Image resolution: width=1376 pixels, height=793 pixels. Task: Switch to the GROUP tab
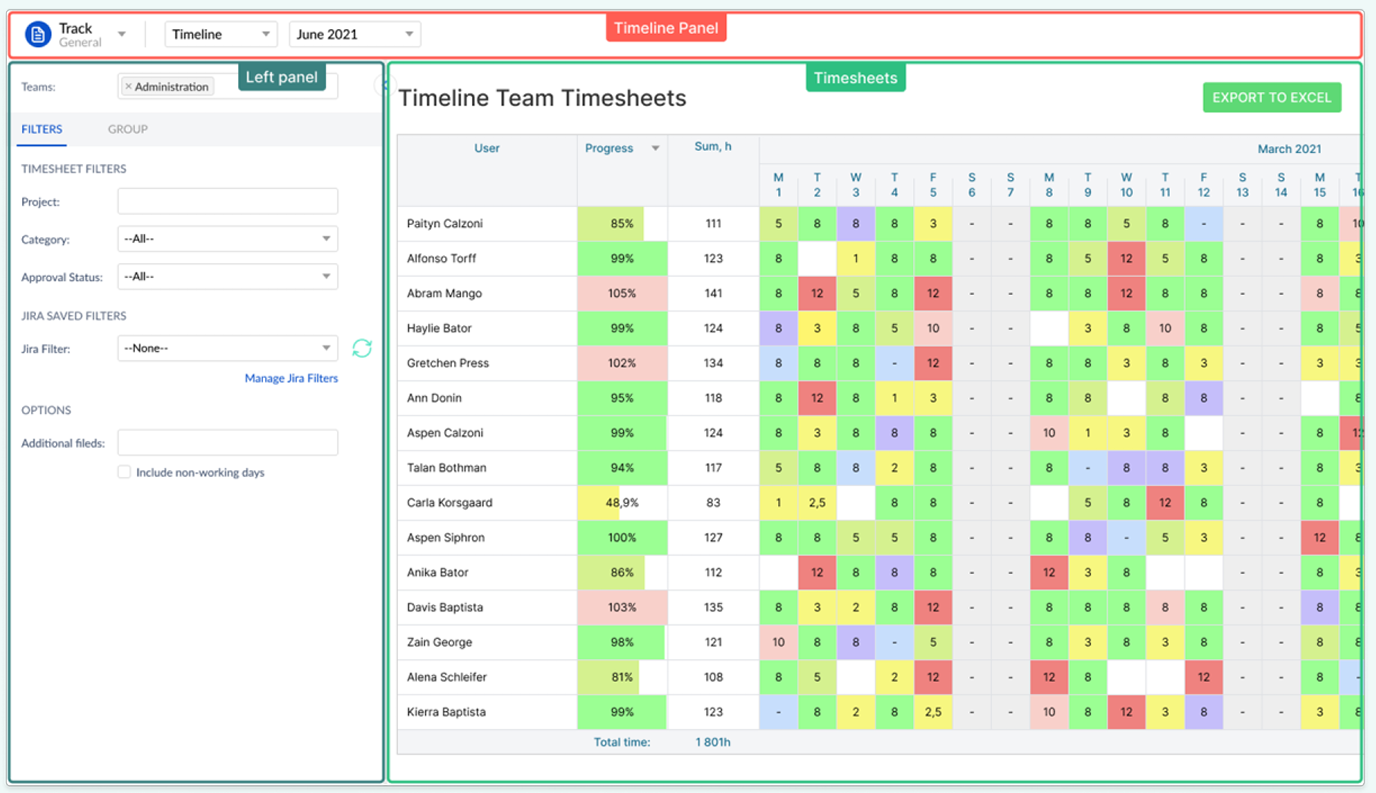128,129
